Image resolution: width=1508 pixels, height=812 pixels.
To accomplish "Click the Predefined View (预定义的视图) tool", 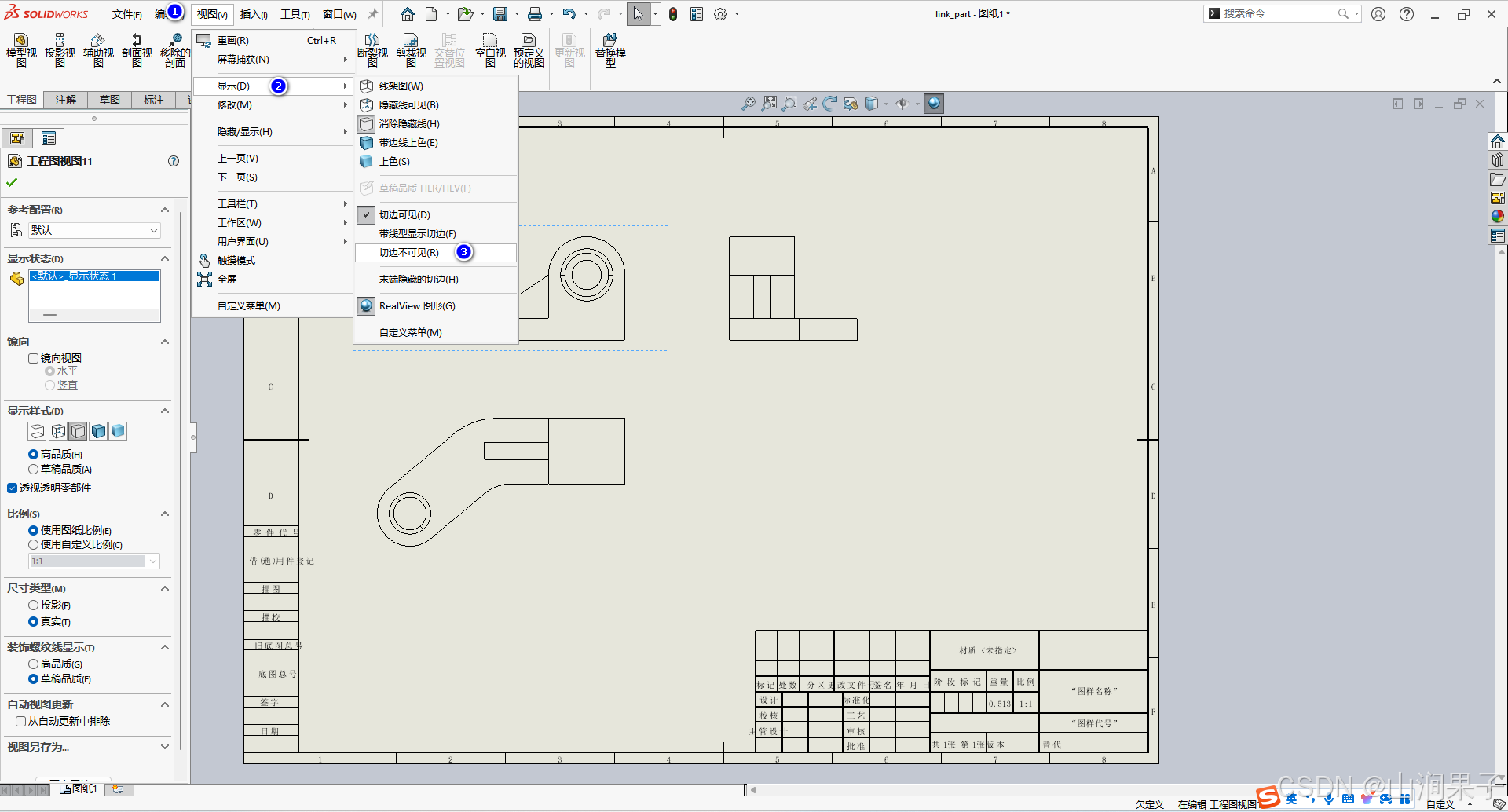I will point(529,50).
